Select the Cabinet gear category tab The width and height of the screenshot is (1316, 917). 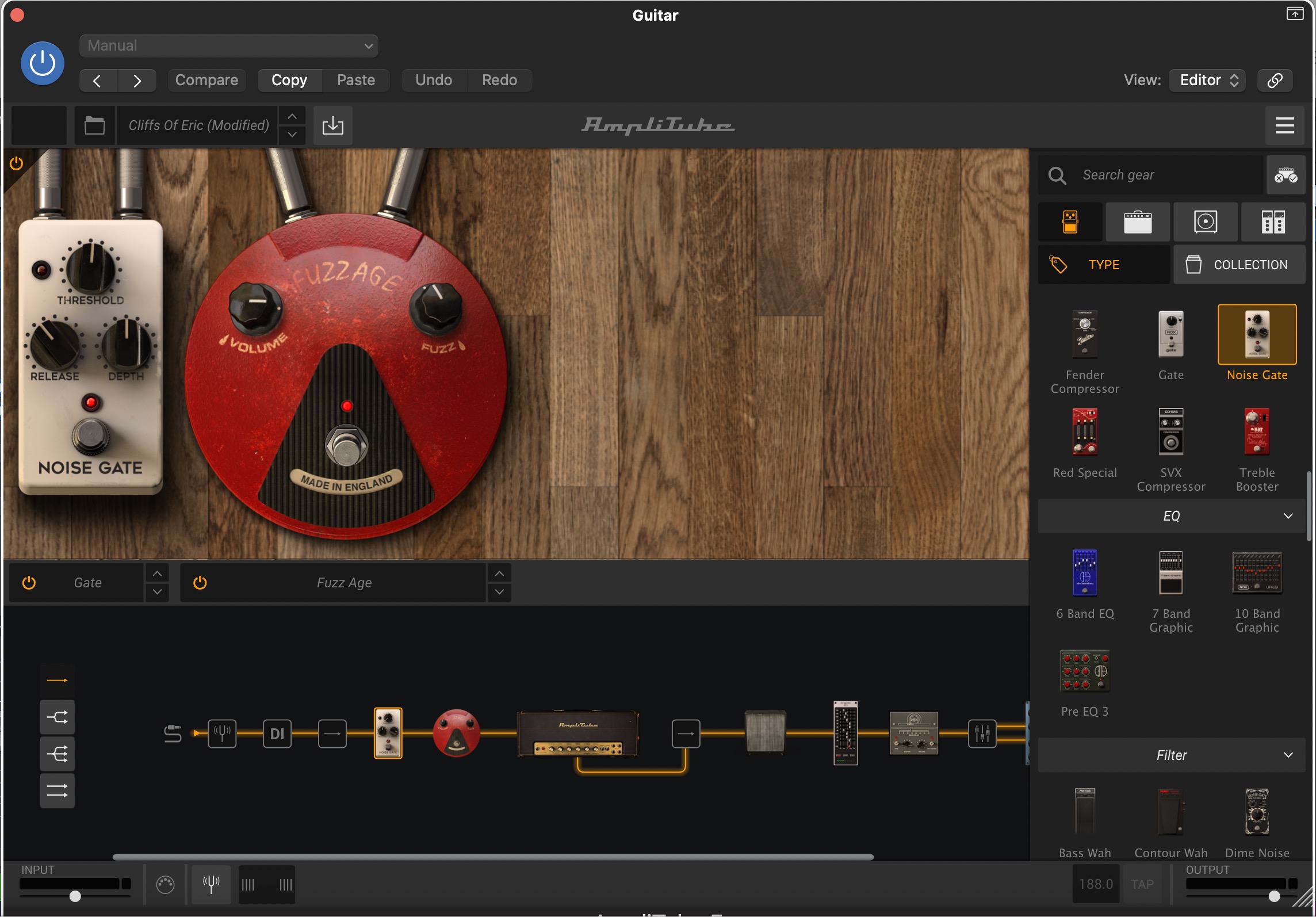tap(1206, 221)
